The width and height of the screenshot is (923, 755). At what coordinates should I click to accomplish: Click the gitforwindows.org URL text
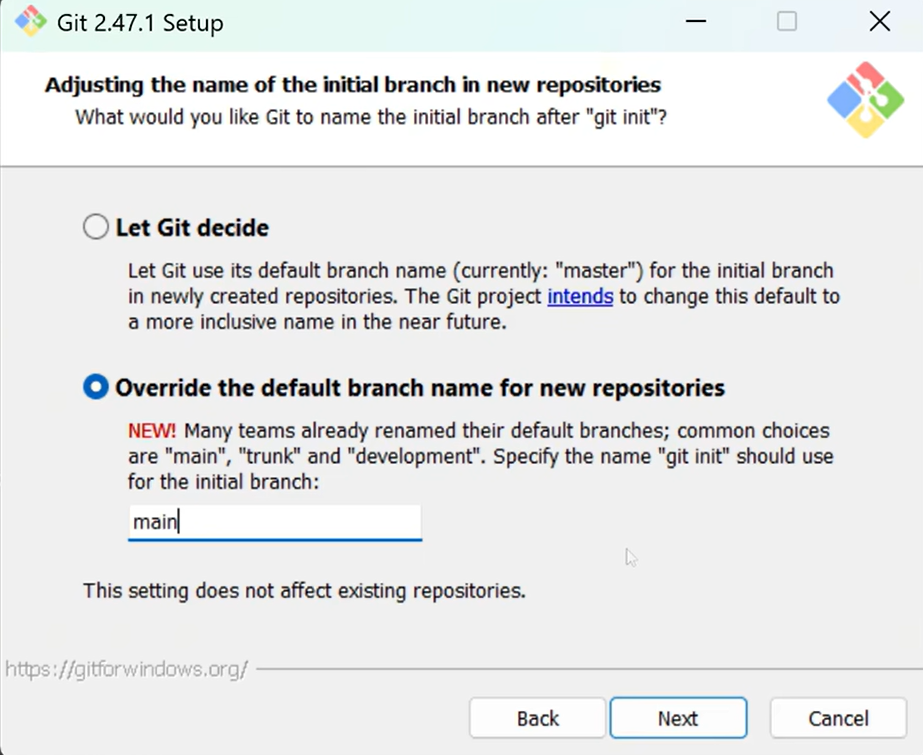(x=126, y=669)
